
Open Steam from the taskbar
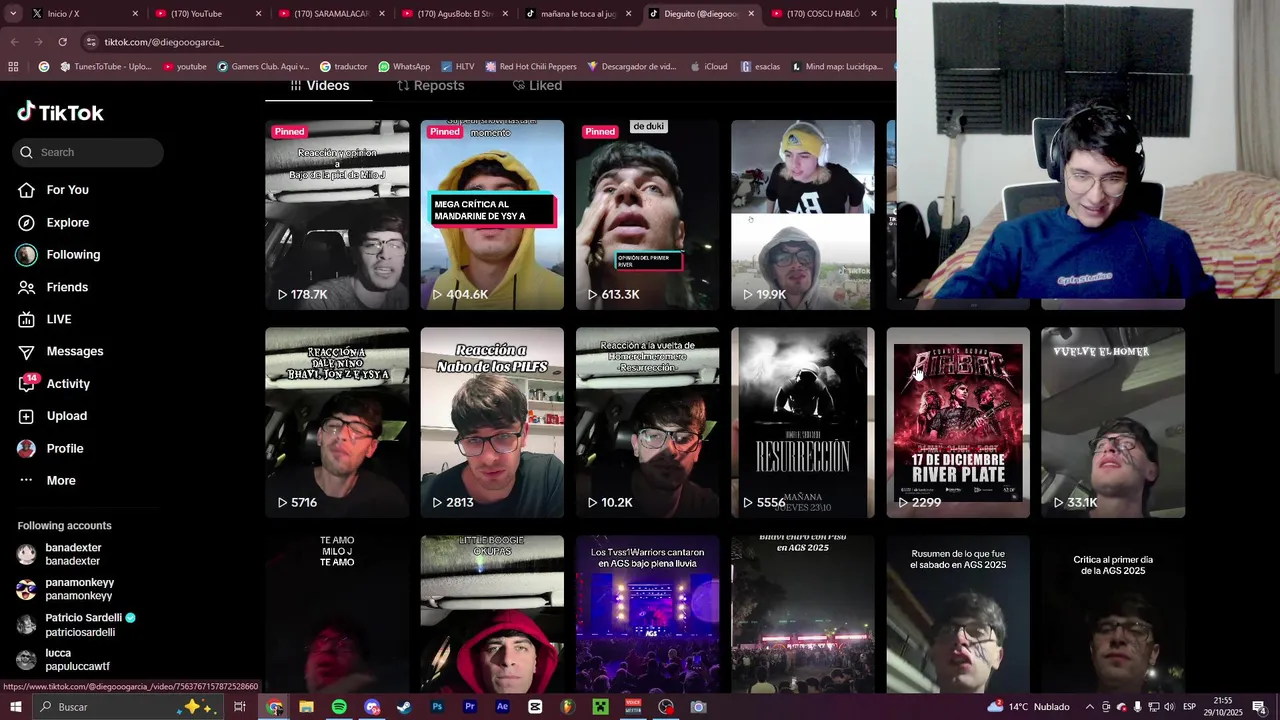tap(404, 707)
